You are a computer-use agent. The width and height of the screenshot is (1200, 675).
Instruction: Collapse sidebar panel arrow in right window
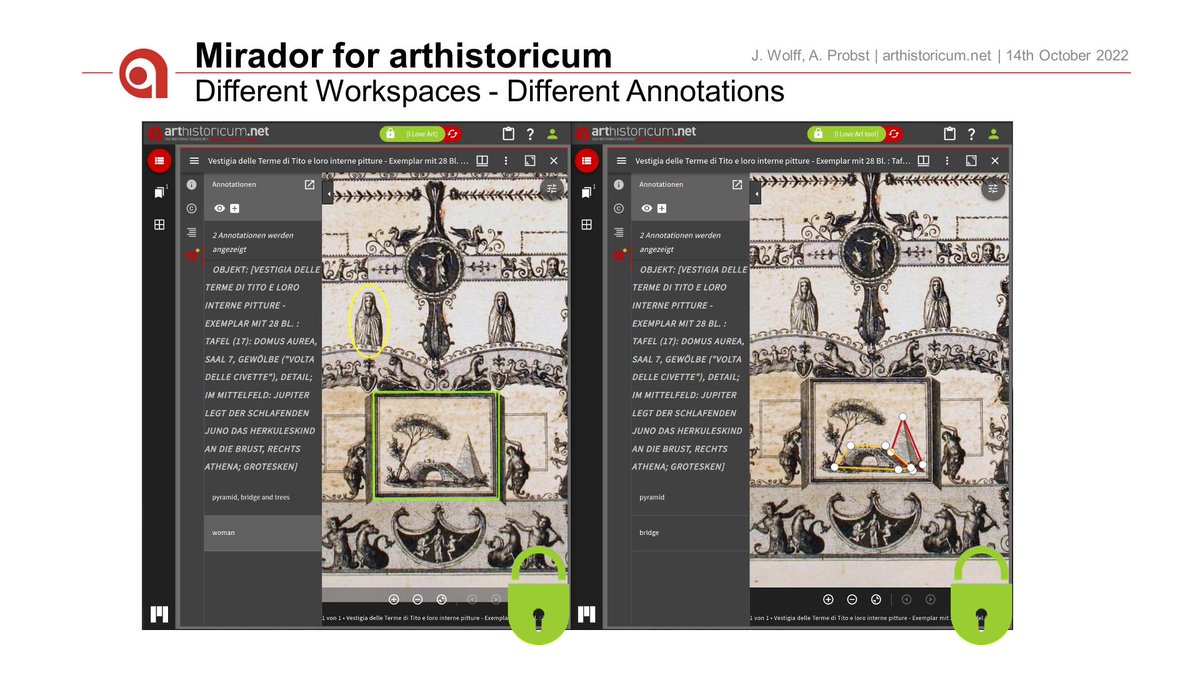[x=756, y=194]
